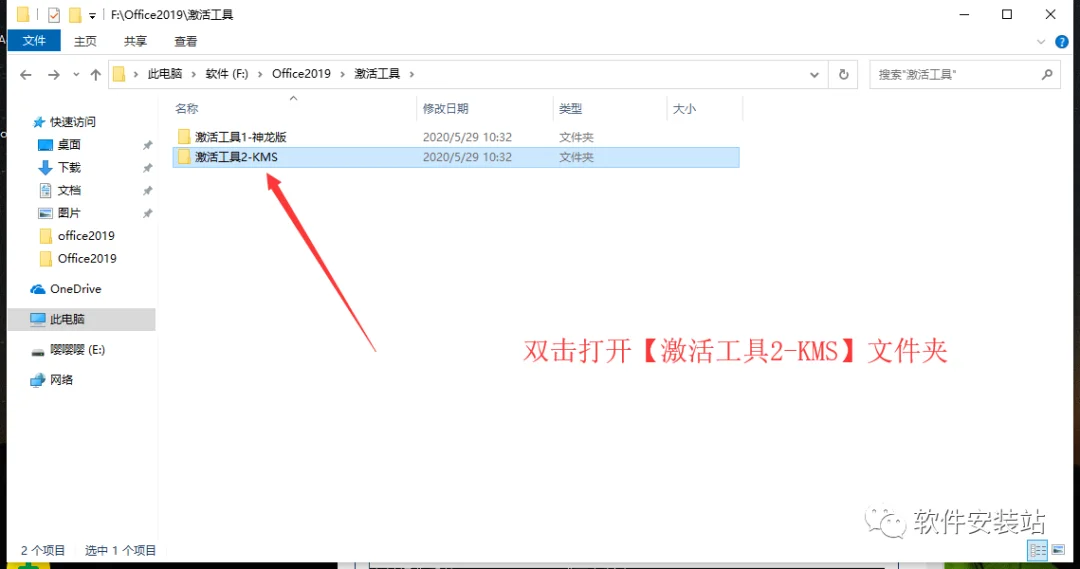Viewport: 1080px width, 569px height.
Task: Open the 文件 ribbon tab
Action: [34, 41]
